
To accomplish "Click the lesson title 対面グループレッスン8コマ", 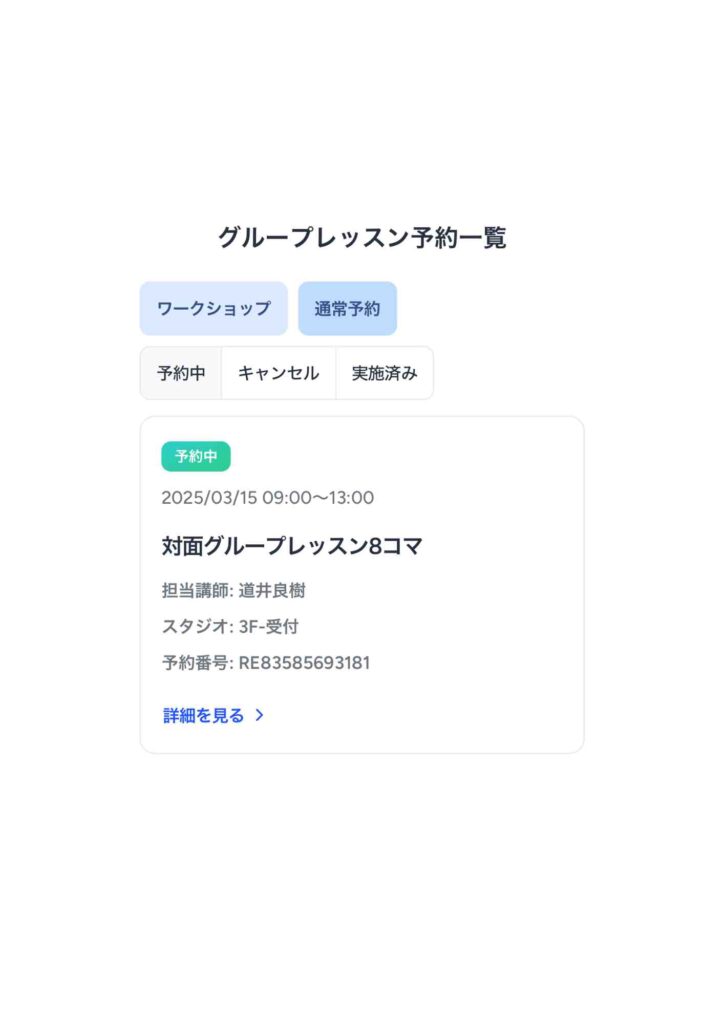I will (292, 545).
